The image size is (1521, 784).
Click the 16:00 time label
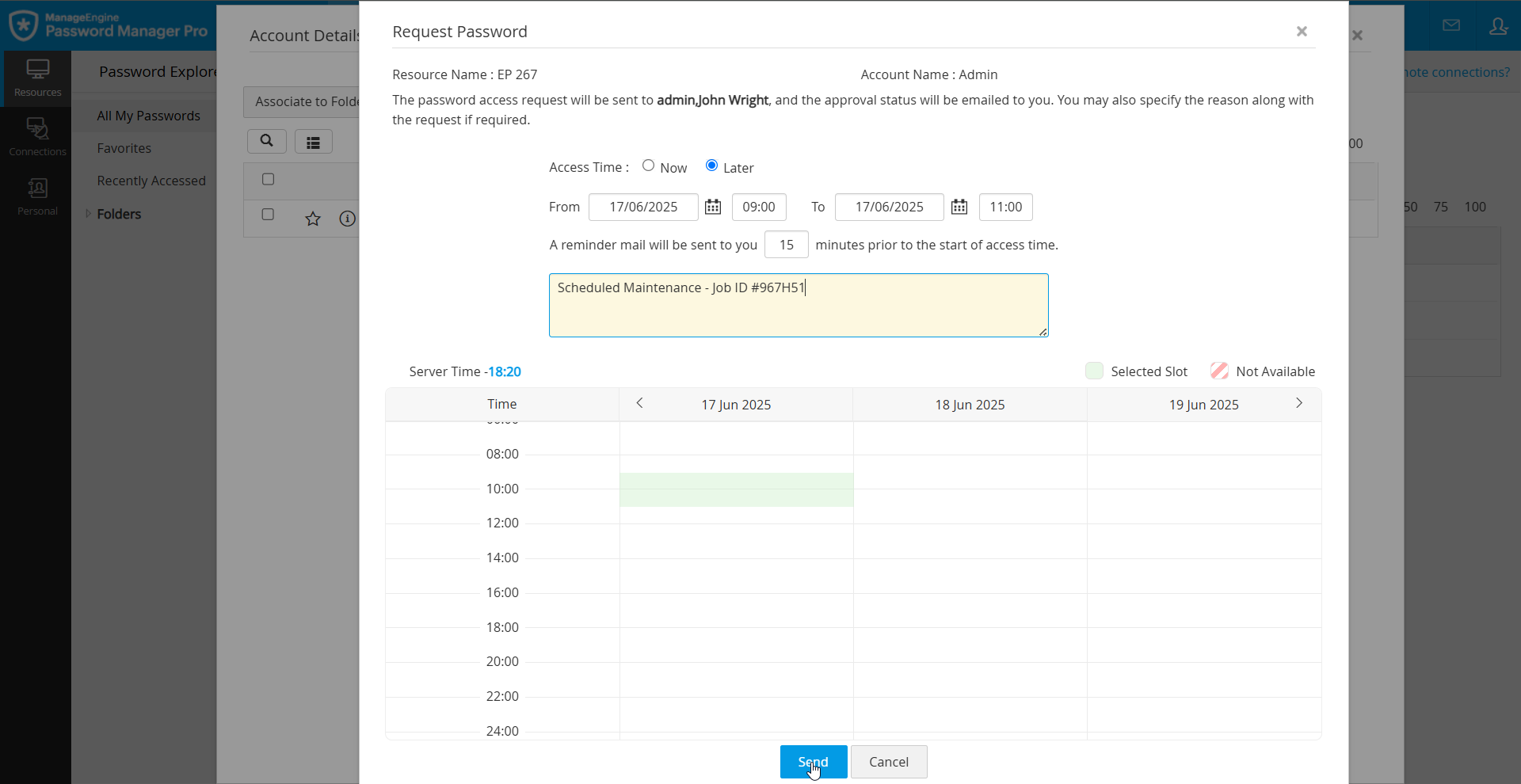point(502,592)
